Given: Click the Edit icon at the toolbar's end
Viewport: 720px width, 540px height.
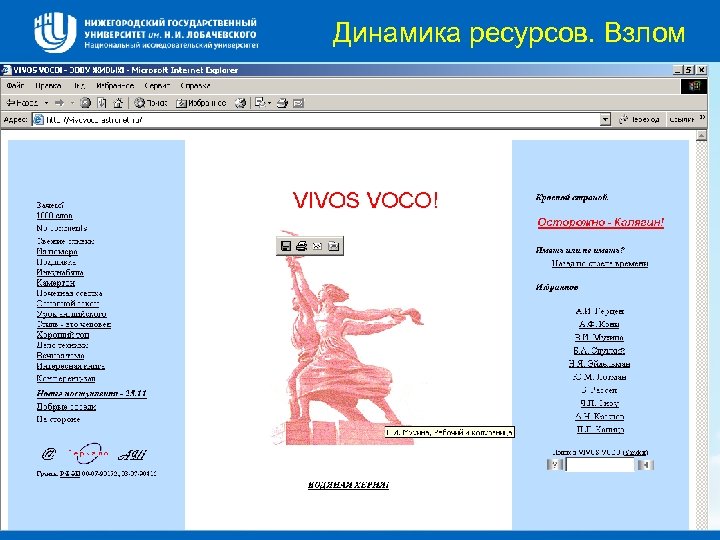Looking at the screenshot, I should point(298,103).
